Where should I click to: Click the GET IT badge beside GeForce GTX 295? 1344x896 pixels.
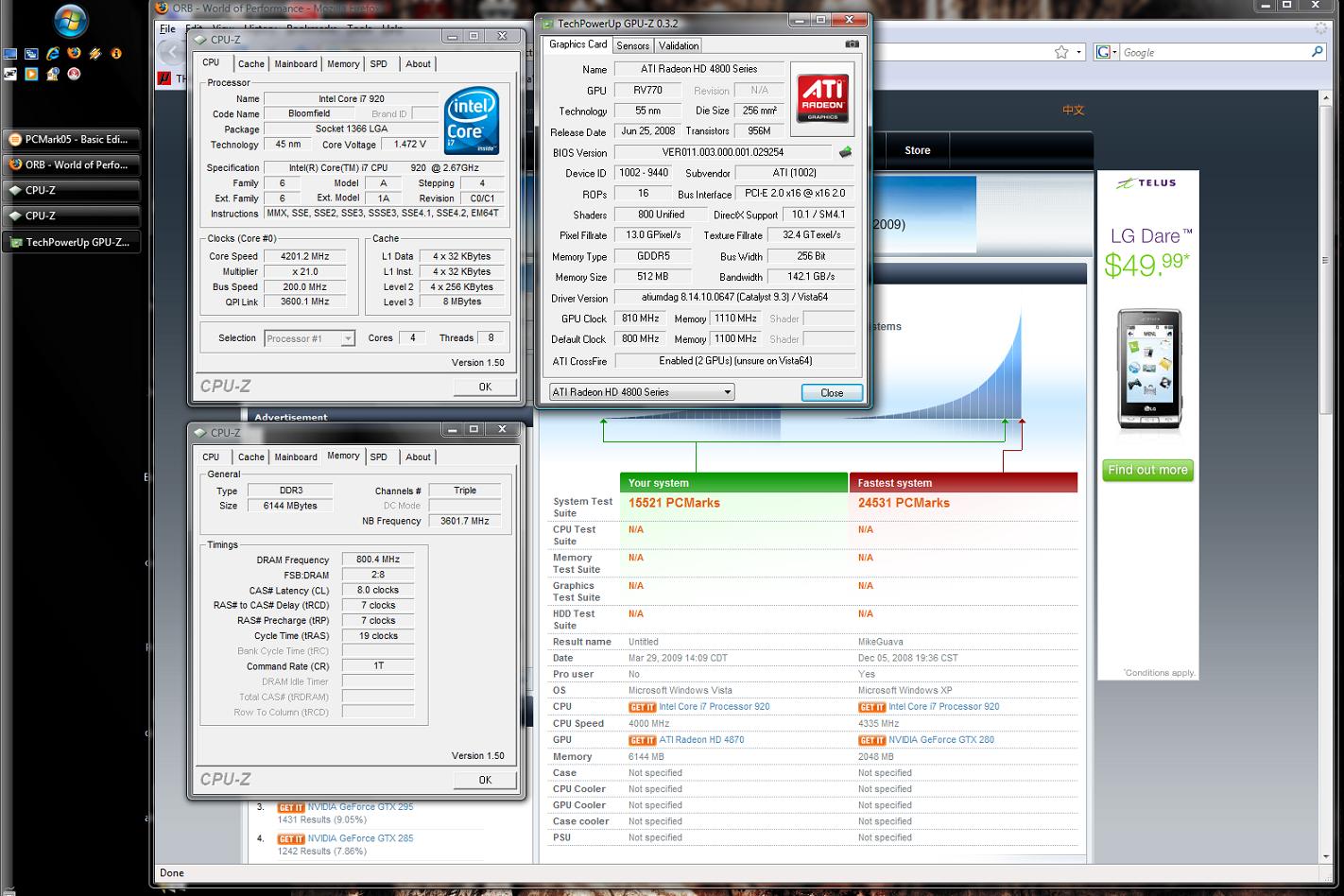click(290, 807)
